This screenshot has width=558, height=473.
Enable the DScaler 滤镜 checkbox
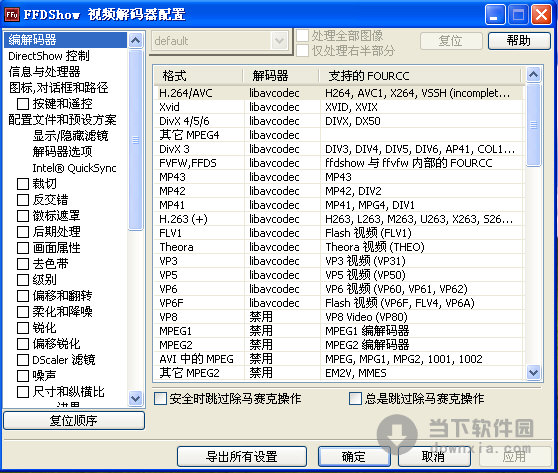pos(23,360)
